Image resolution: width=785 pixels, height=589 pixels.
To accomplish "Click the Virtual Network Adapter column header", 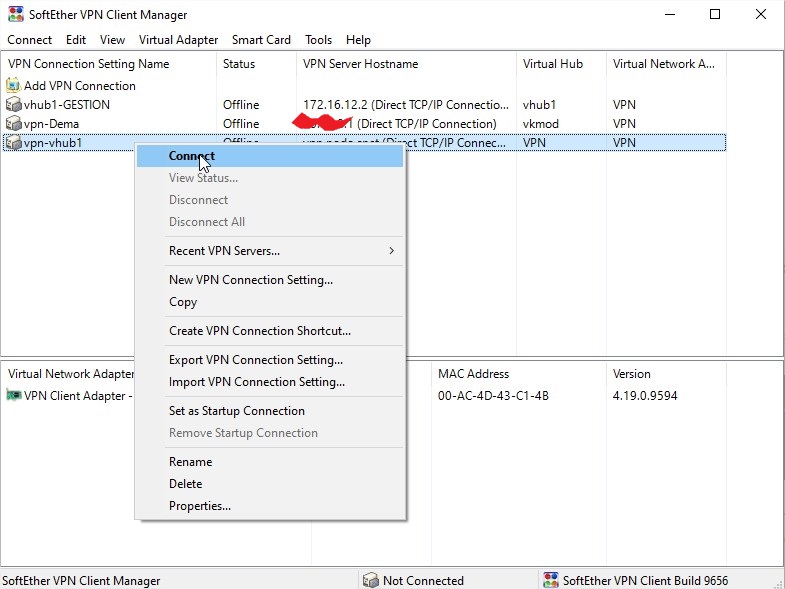I will tap(69, 374).
